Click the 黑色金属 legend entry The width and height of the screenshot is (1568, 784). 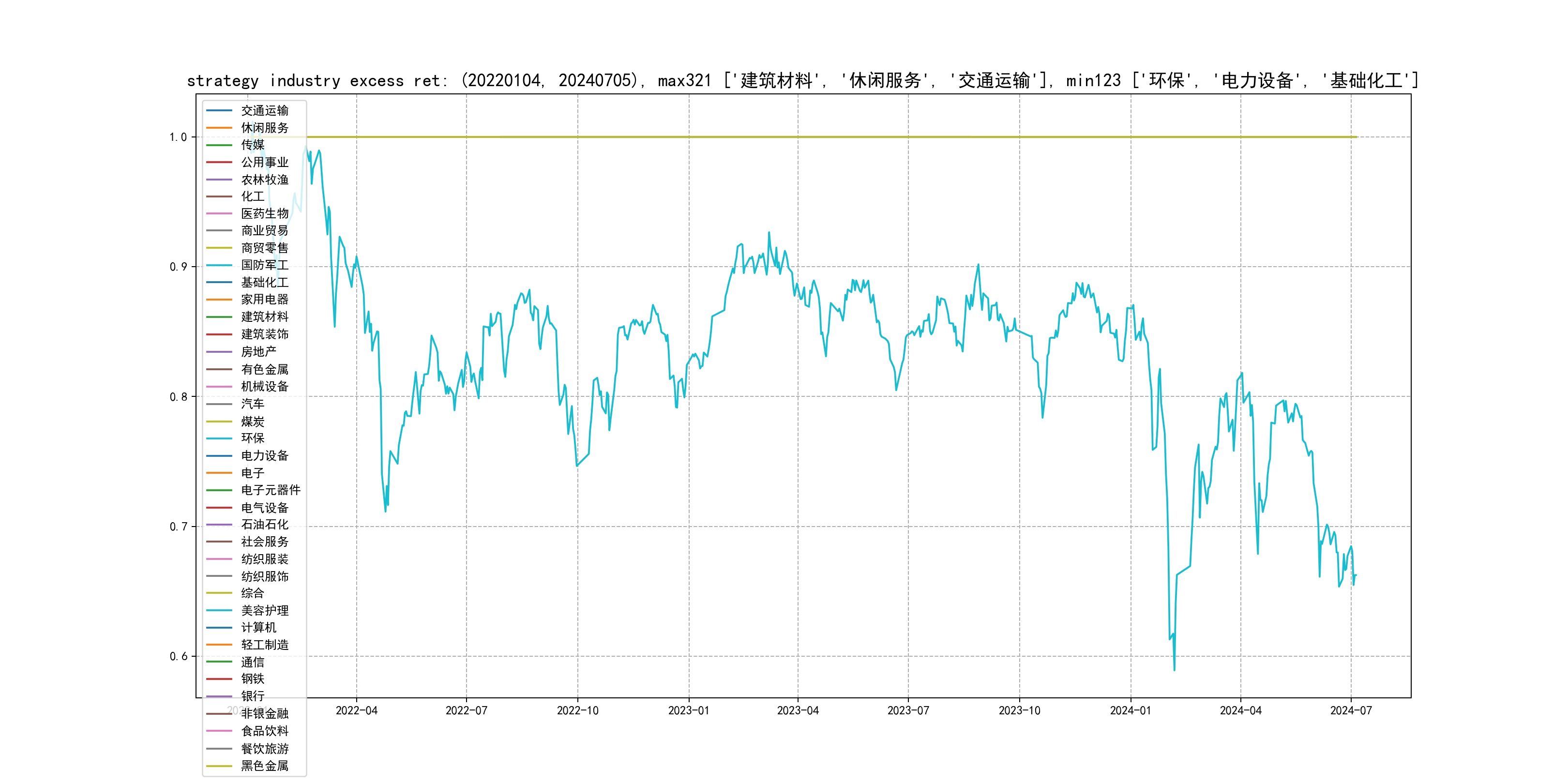265,766
